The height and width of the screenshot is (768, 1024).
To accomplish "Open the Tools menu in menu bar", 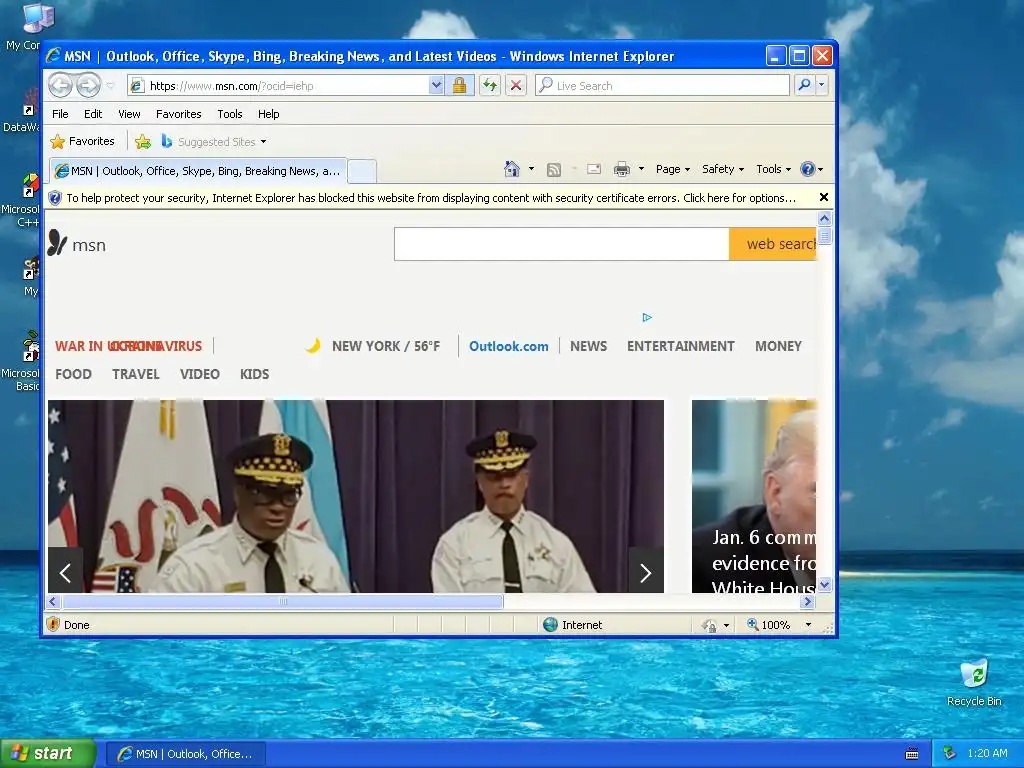I will (x=230, y=114).
